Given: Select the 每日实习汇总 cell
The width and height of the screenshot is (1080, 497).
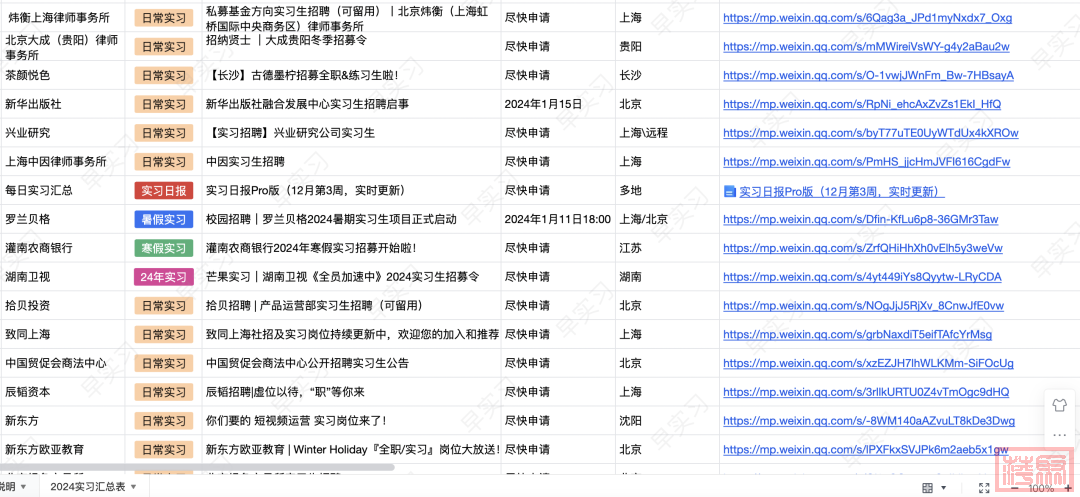Looking at the screenshot, I should pos(62,191).
